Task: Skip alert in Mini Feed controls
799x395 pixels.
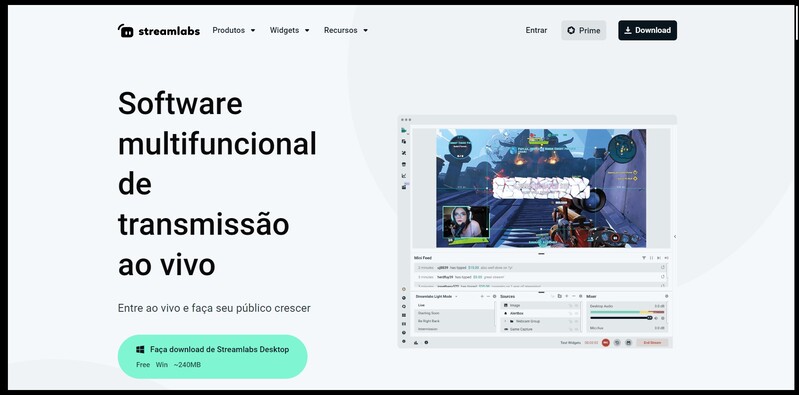Action: pos(659,258)
